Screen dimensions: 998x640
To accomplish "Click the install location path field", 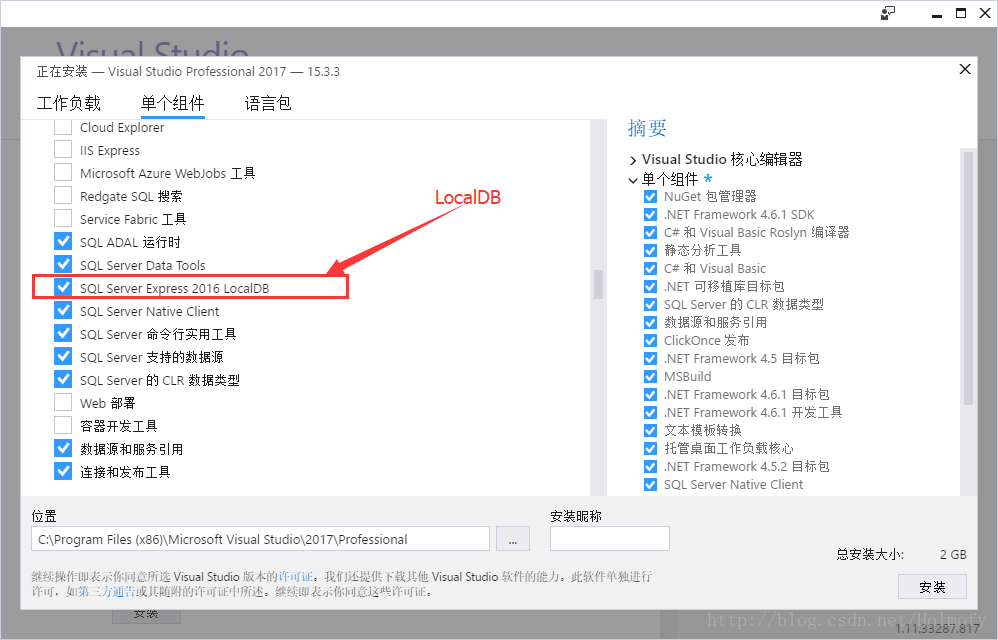I will click(x=260, y=539).
